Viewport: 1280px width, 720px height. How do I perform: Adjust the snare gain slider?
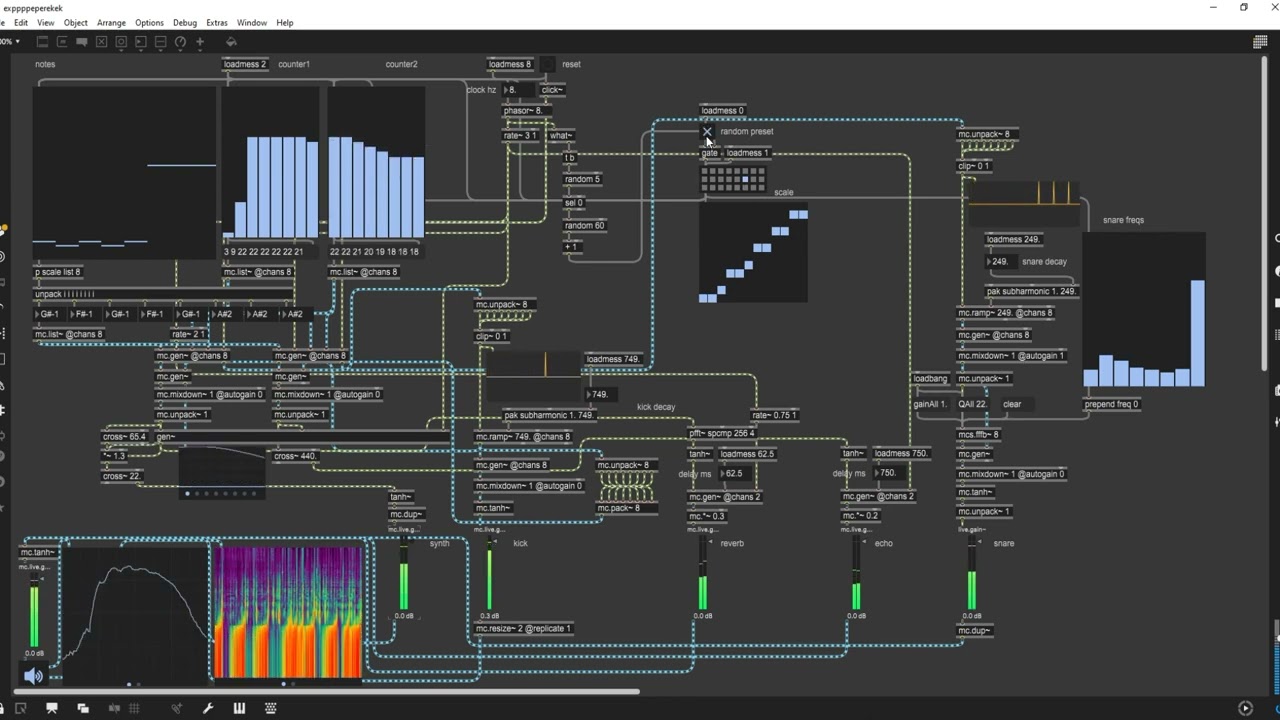971,573
